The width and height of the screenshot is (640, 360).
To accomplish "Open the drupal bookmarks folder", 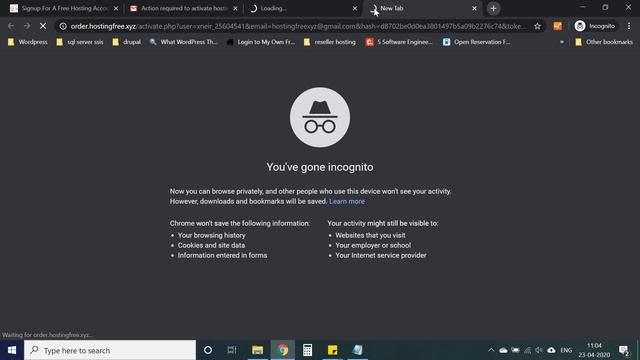I will (x=126, y=42).
